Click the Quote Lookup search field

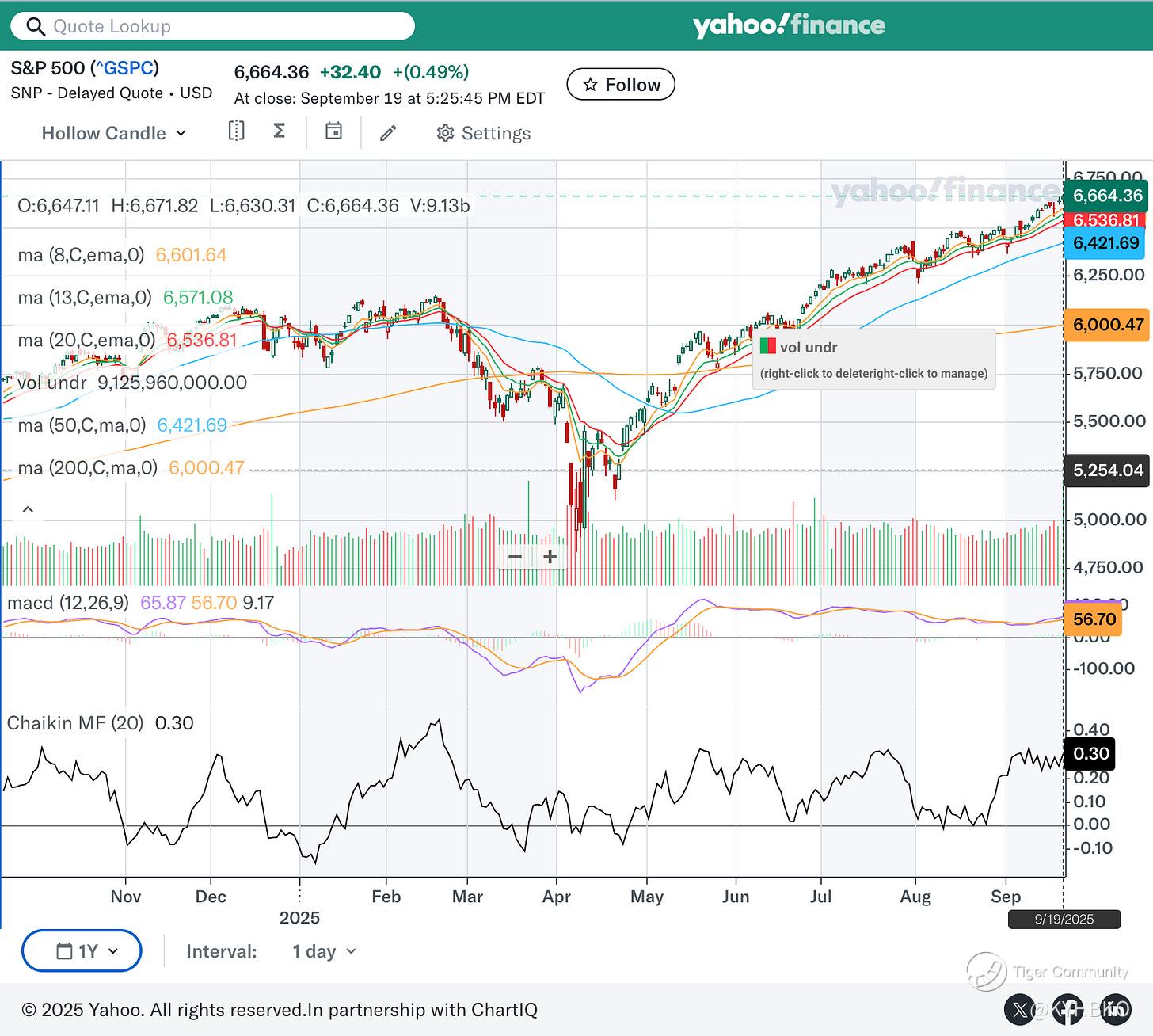[212, 26]
